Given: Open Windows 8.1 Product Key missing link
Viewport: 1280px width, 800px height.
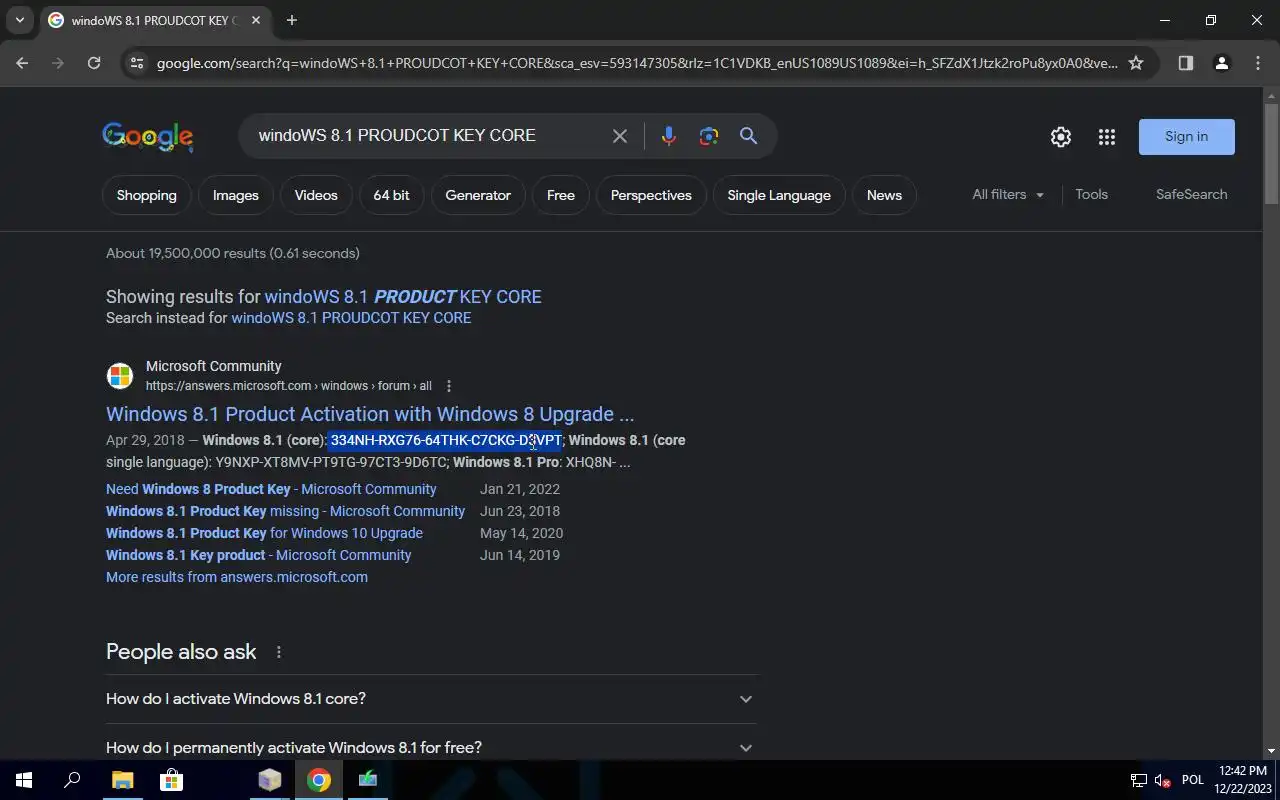Looking at the screenshot, I should click(285, 511).
